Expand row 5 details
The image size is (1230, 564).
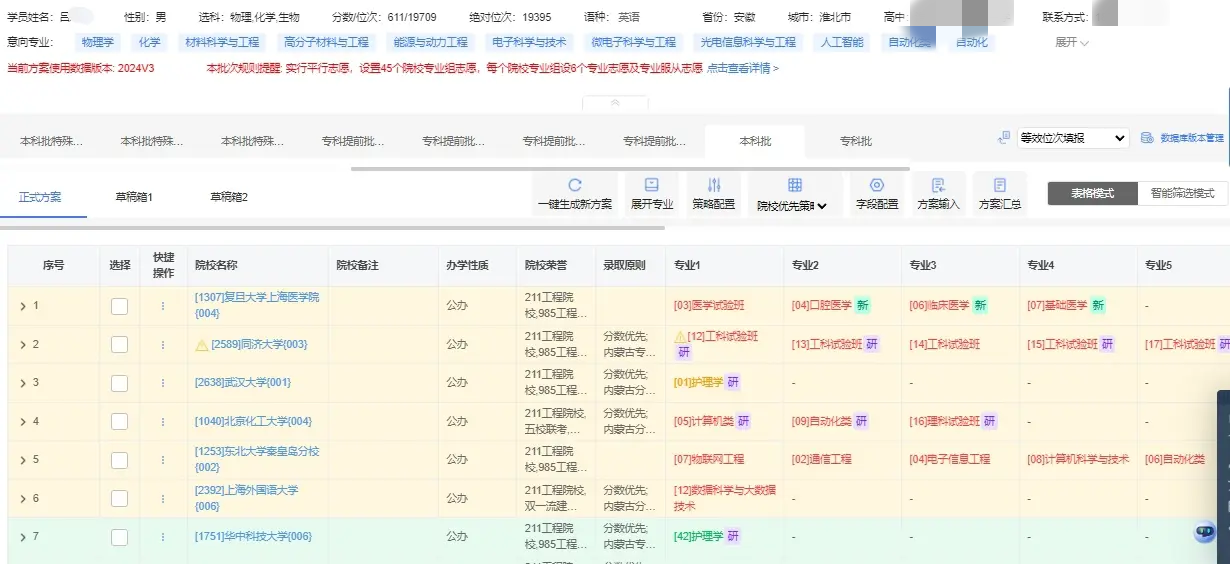coord(23,460)
